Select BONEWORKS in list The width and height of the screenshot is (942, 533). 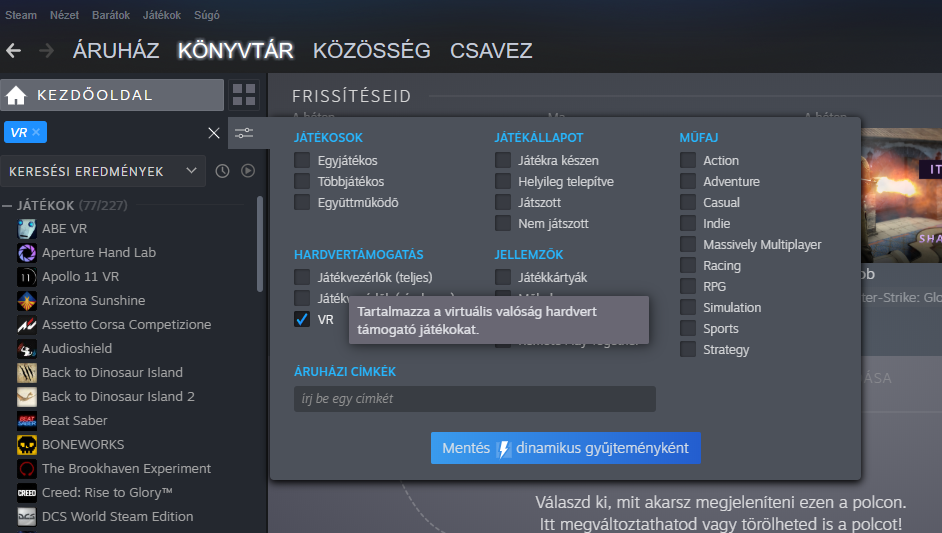click(83, 445)
